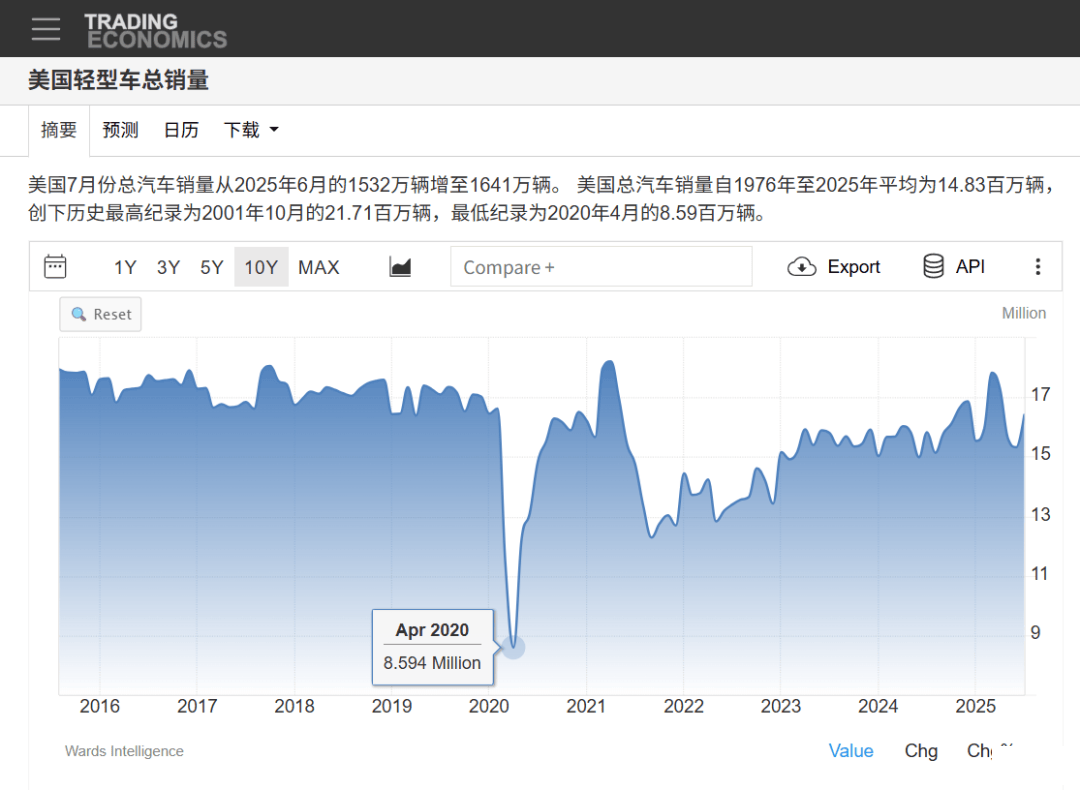Viewport: 1080px width, 790px height.
Task: Switch to the 摘要 tab
Action: [59, 129]
